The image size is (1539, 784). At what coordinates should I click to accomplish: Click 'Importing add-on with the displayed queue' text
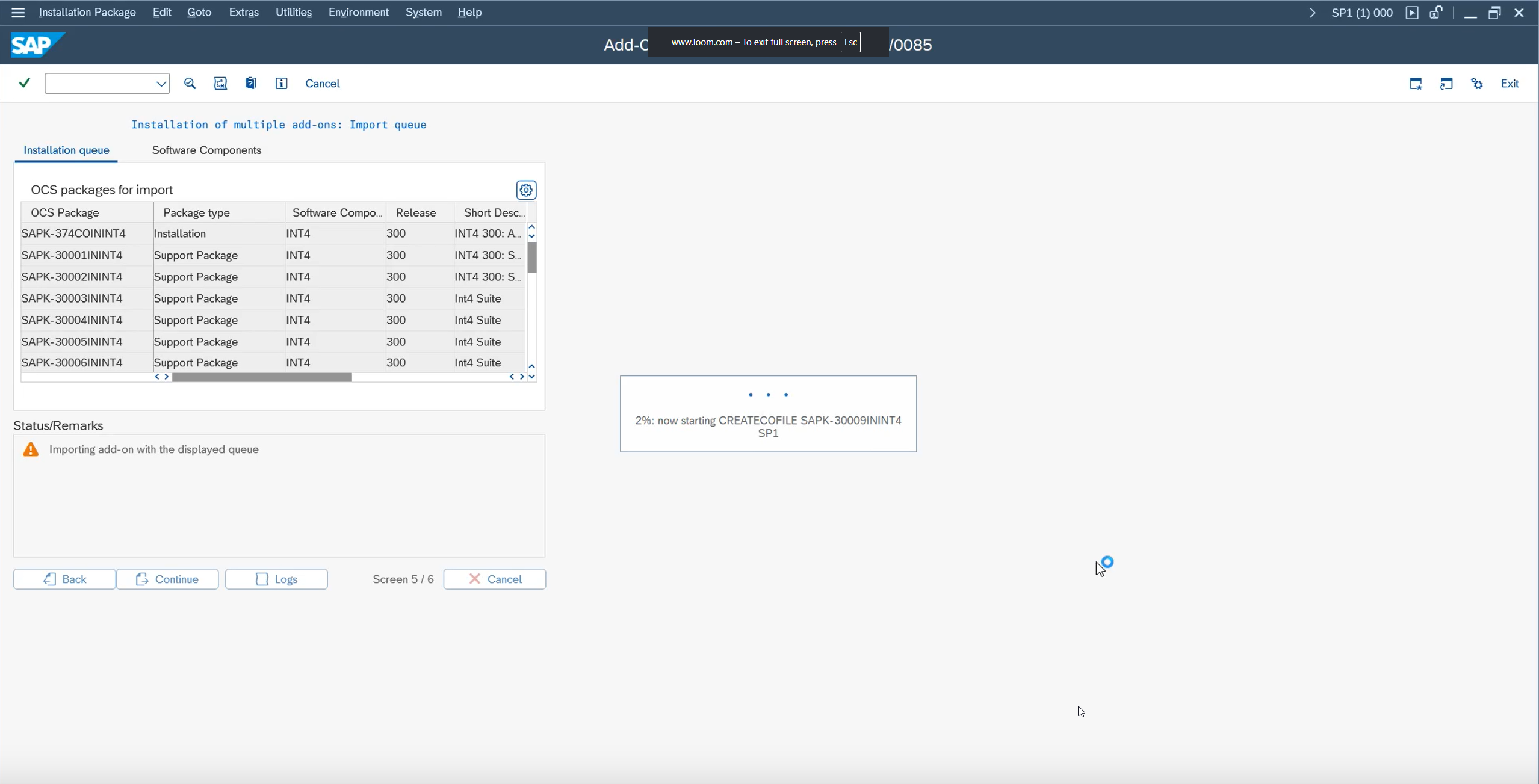(x=154, y=449)
